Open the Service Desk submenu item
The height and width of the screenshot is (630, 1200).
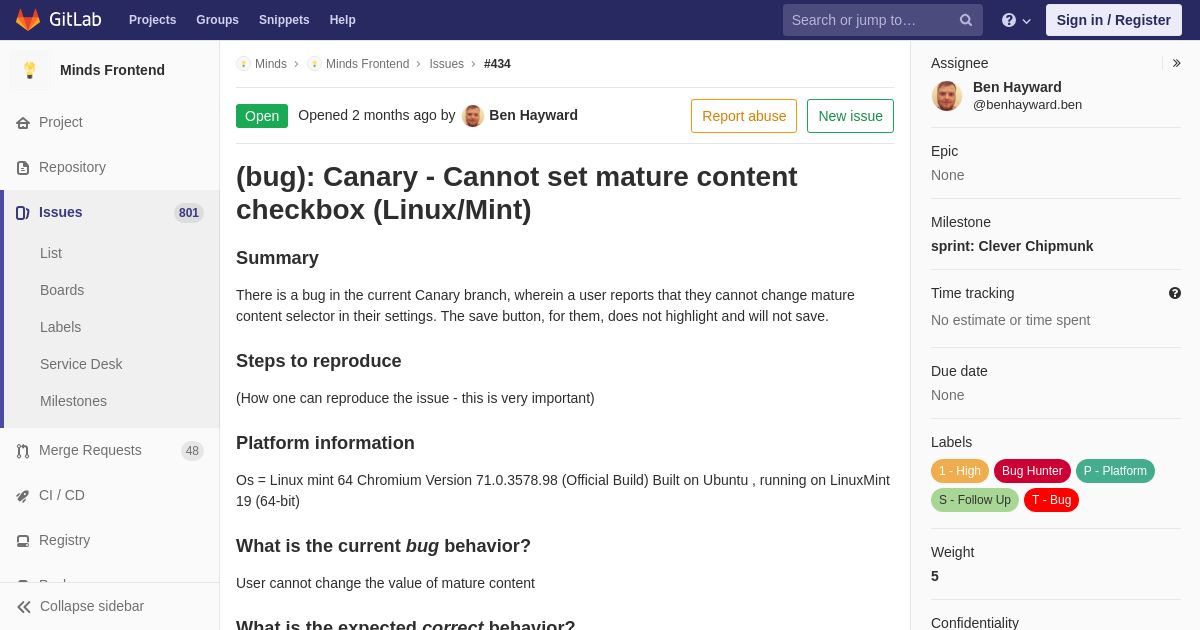[x=81, y=364]
